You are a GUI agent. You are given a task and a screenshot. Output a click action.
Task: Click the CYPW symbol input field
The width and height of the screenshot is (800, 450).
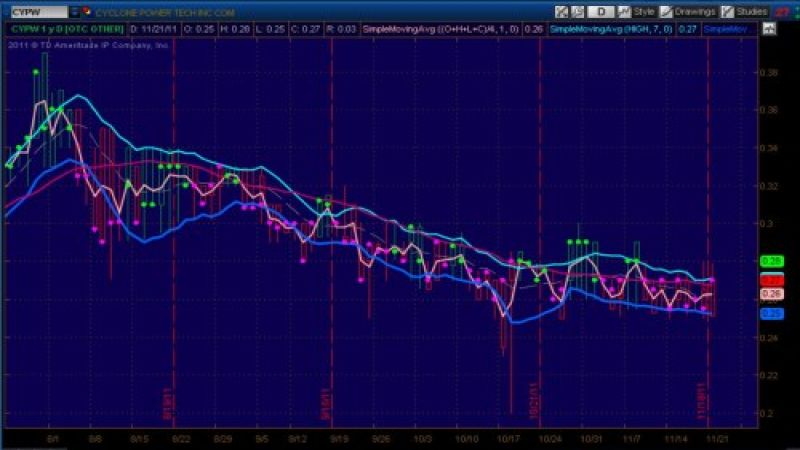coord(39,12)
